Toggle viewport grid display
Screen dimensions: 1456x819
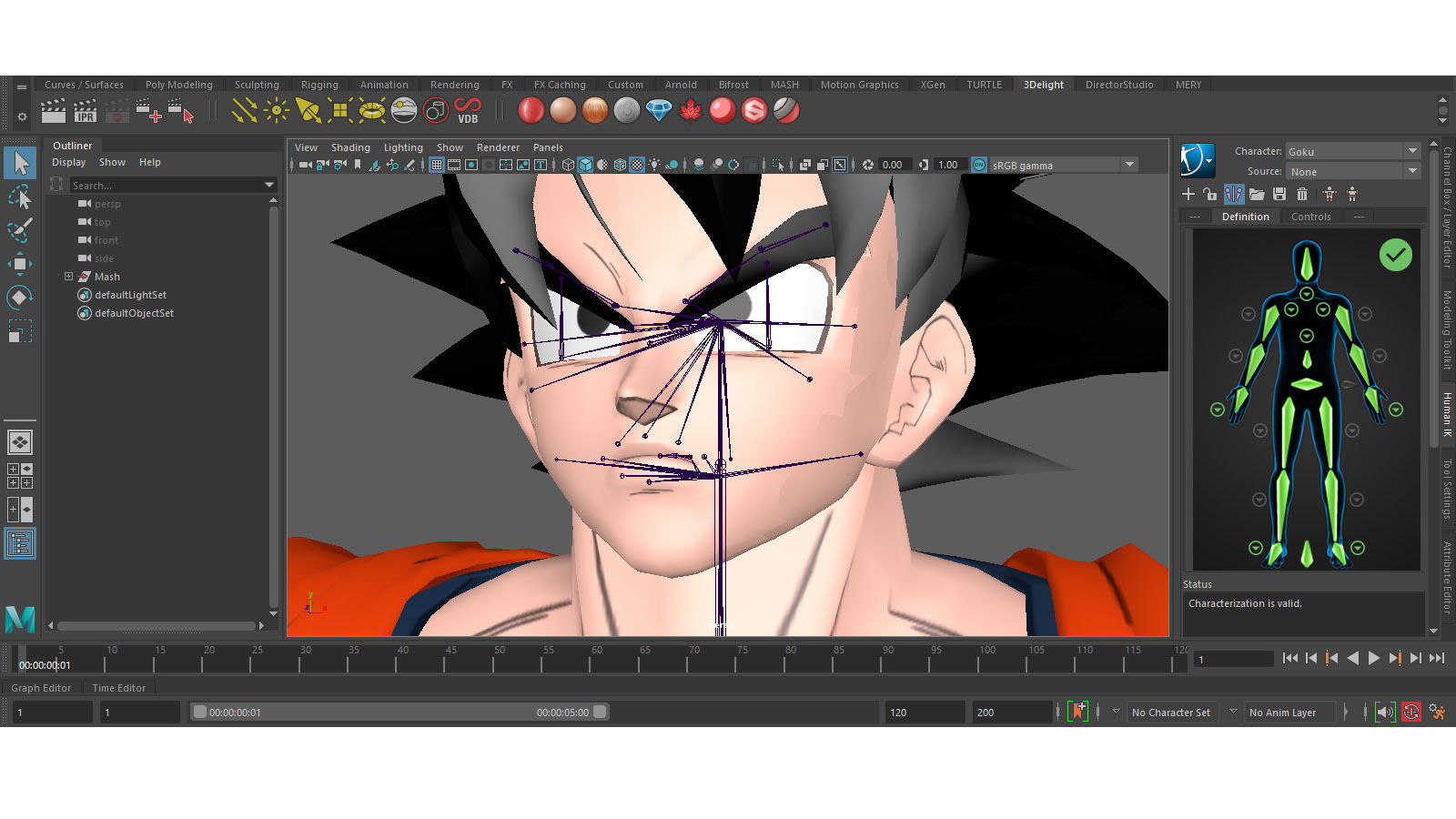437,165
